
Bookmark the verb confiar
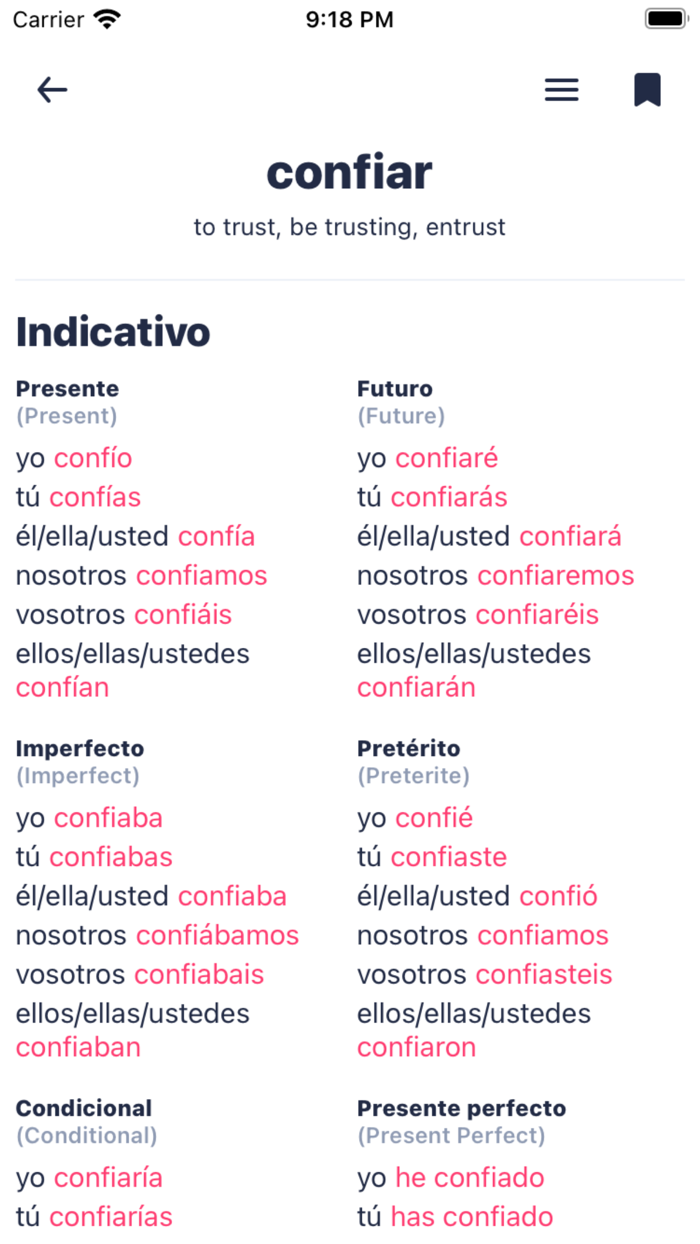[x=648, y=89]
